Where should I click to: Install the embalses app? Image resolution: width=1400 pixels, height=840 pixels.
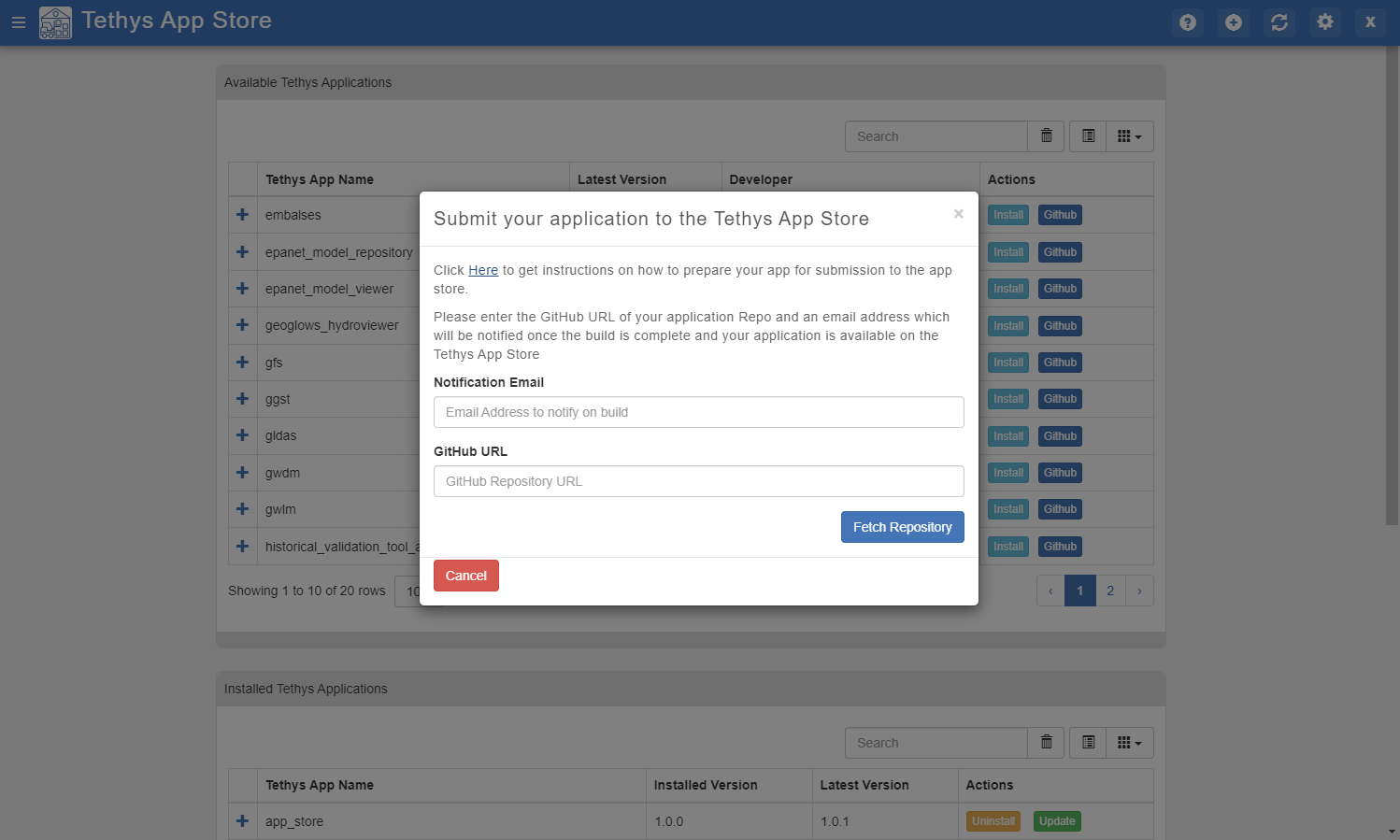[x=1008, y=215]
